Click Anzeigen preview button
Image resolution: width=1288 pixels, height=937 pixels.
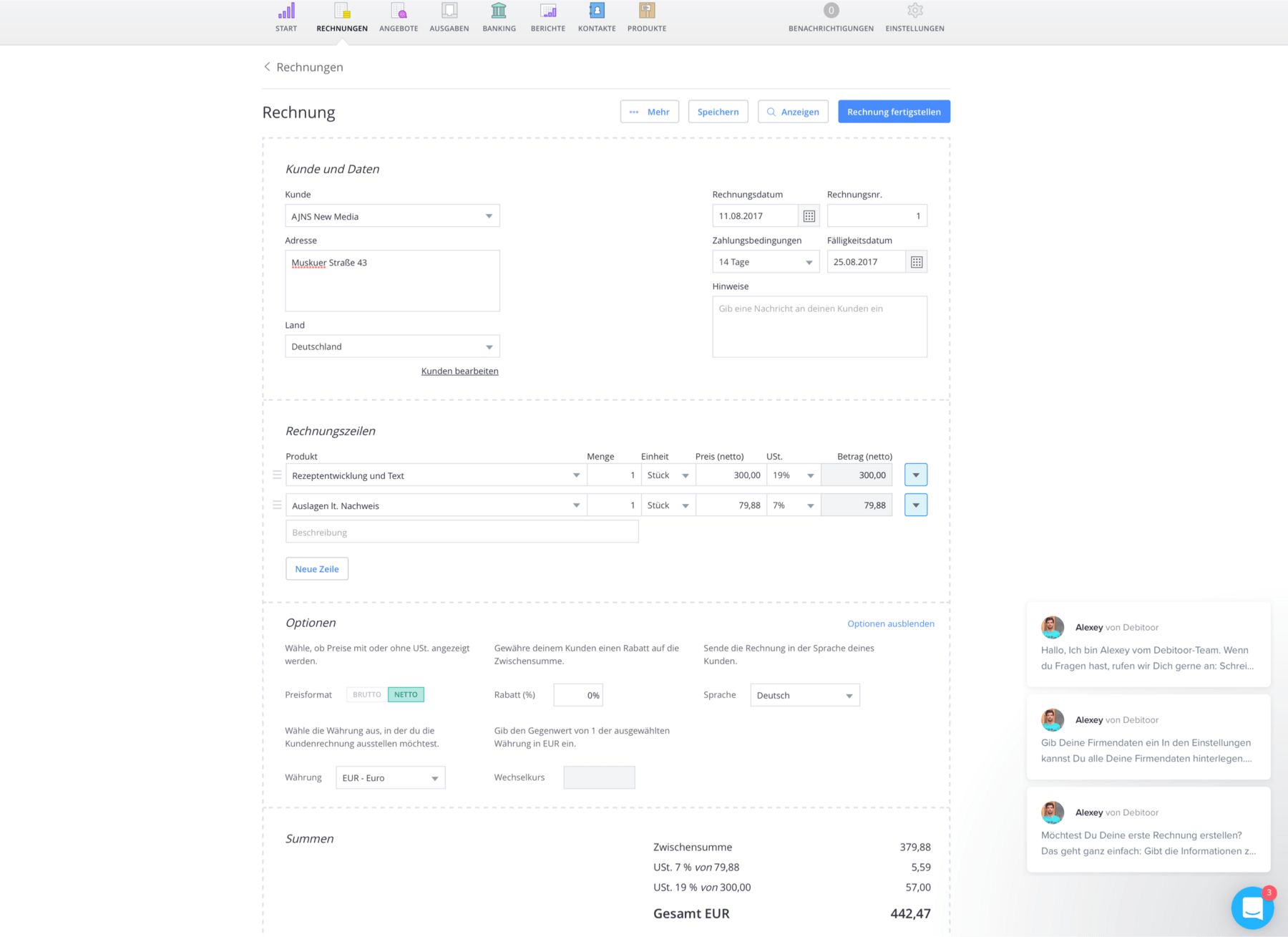[x=793, y=112]
